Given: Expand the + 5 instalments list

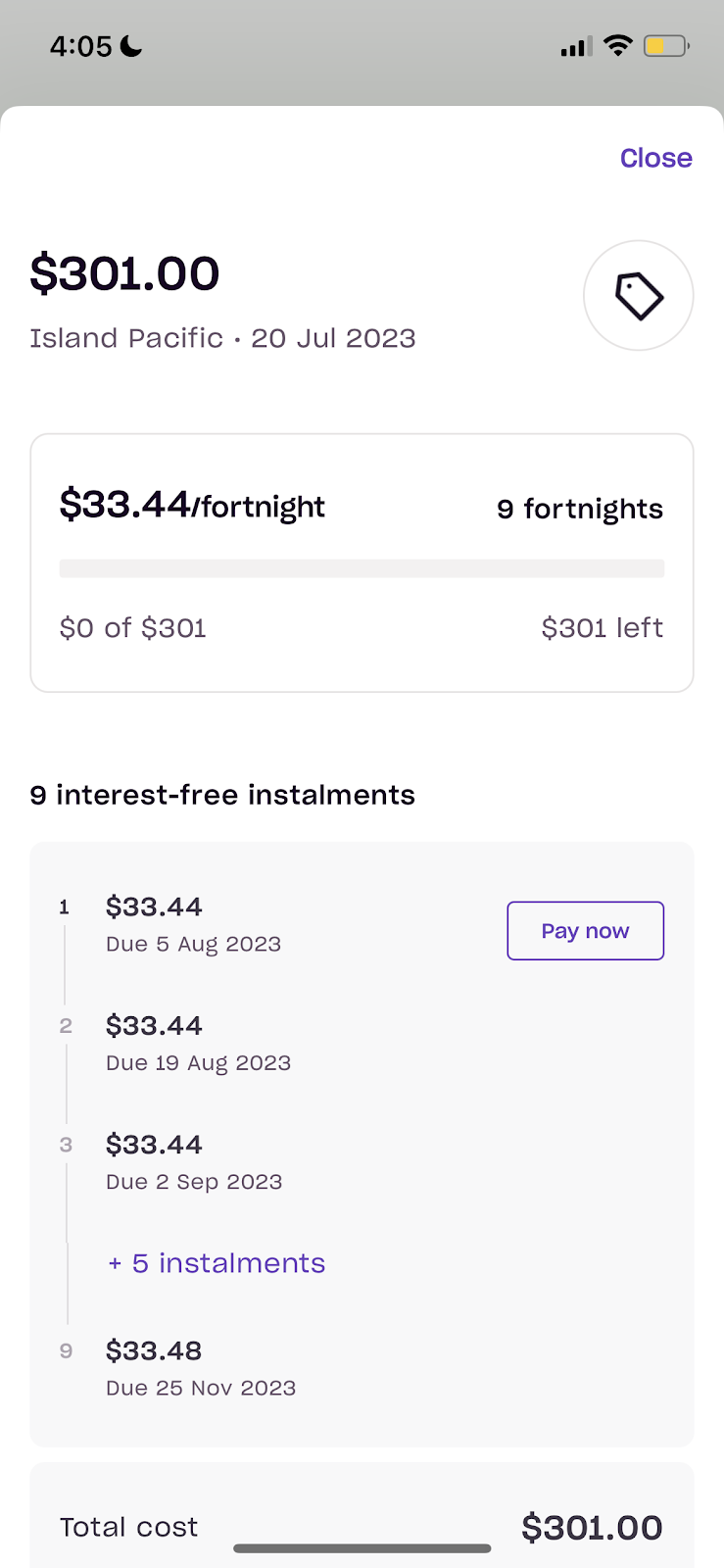Looking at the screenshot, I should [217, 1263].
